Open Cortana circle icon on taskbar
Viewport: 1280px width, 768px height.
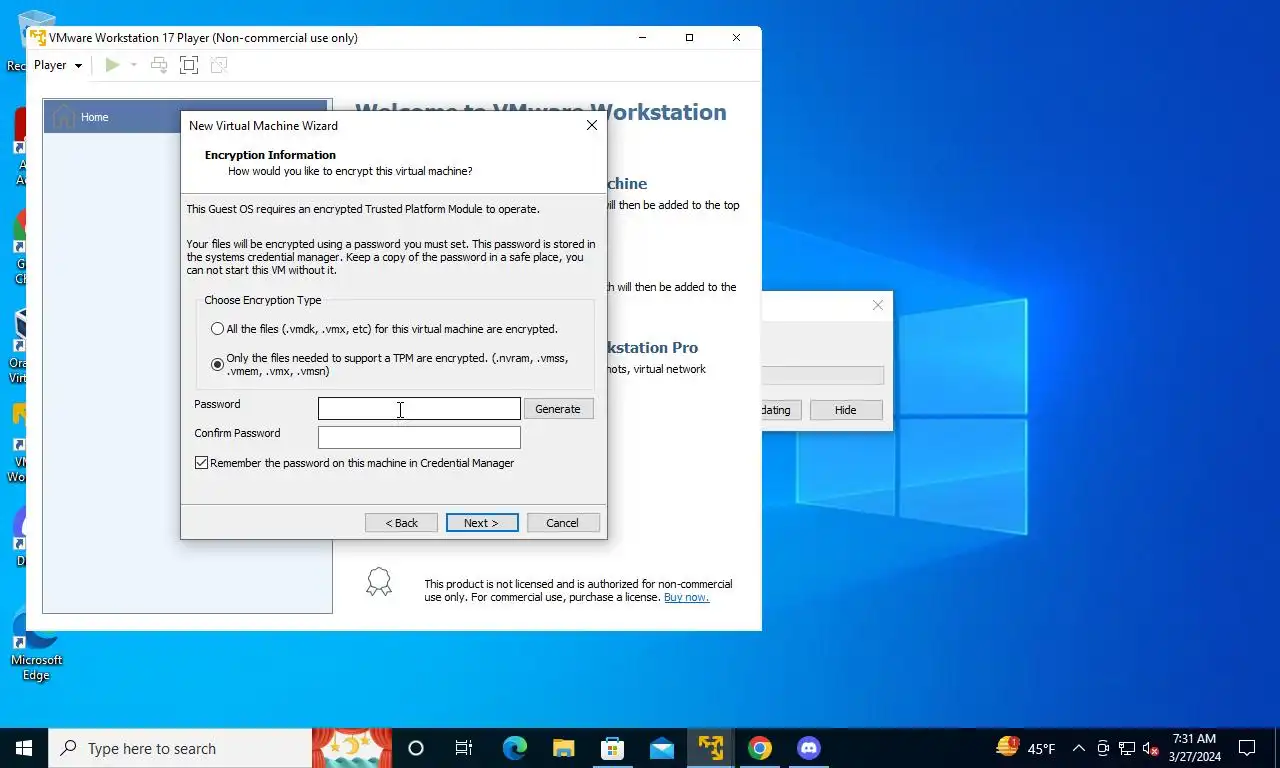pos(416,748)
